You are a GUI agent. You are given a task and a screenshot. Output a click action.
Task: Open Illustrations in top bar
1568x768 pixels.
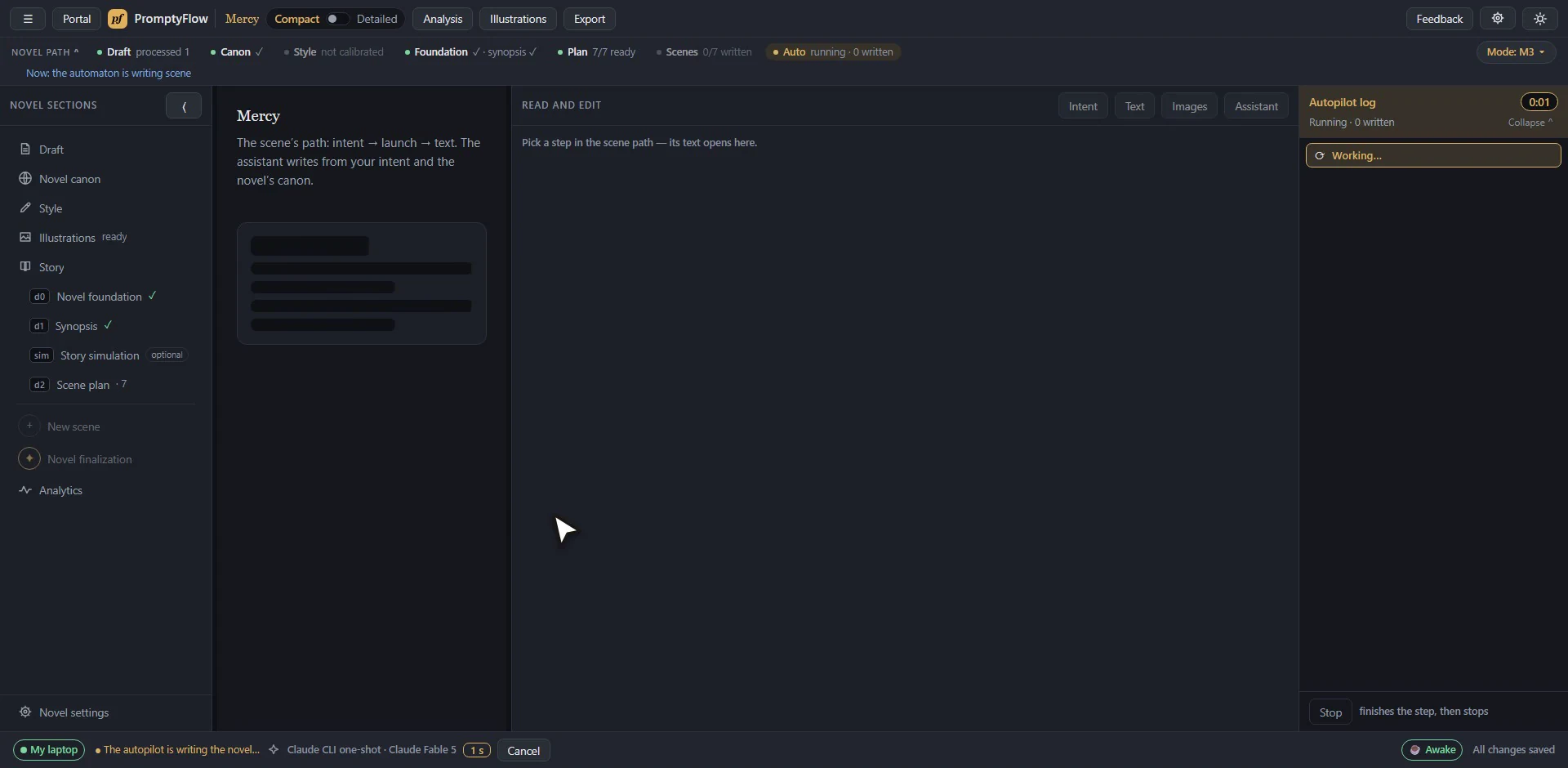pos(518,19)
